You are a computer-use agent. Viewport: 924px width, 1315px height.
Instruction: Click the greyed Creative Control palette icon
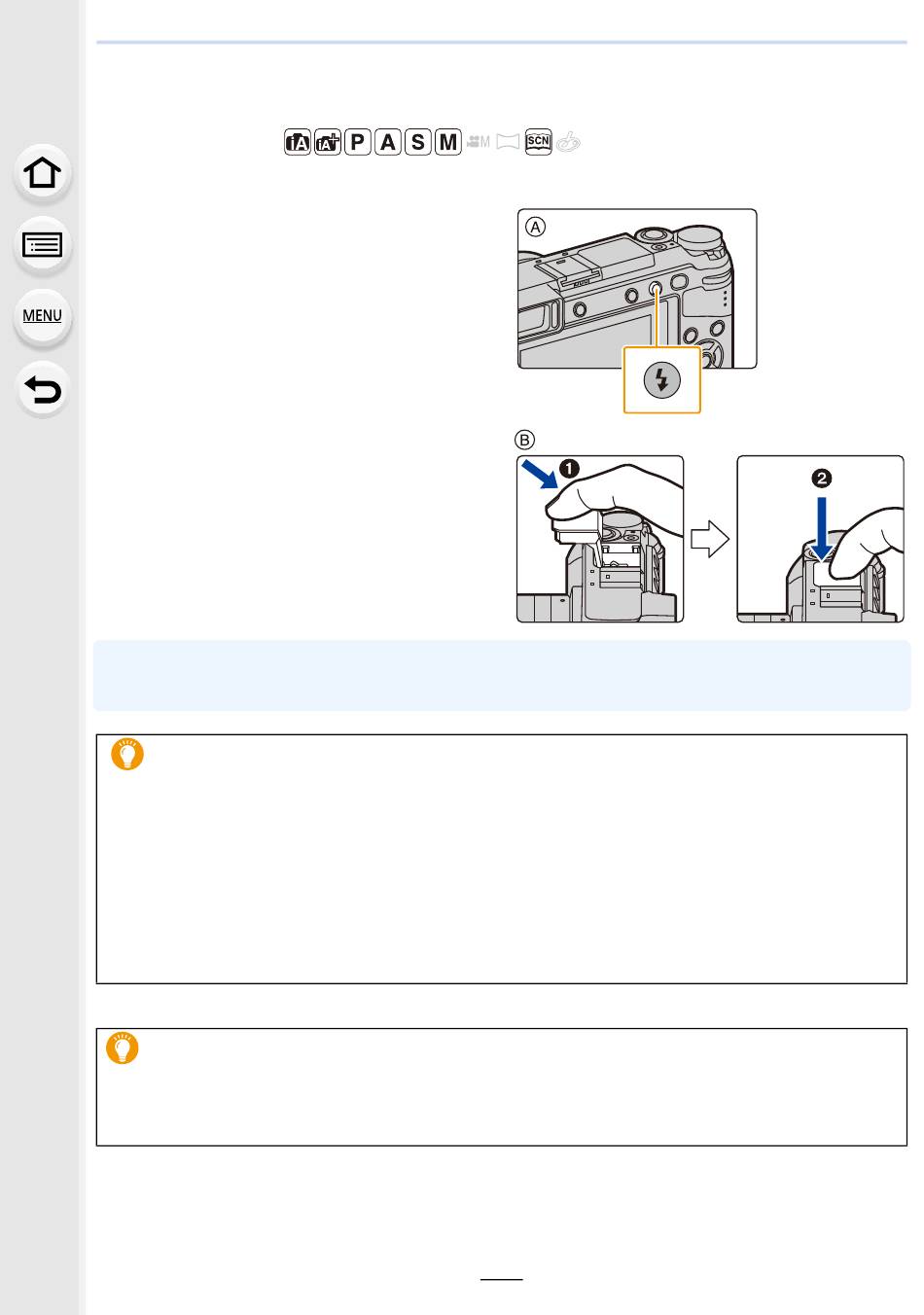569,142
